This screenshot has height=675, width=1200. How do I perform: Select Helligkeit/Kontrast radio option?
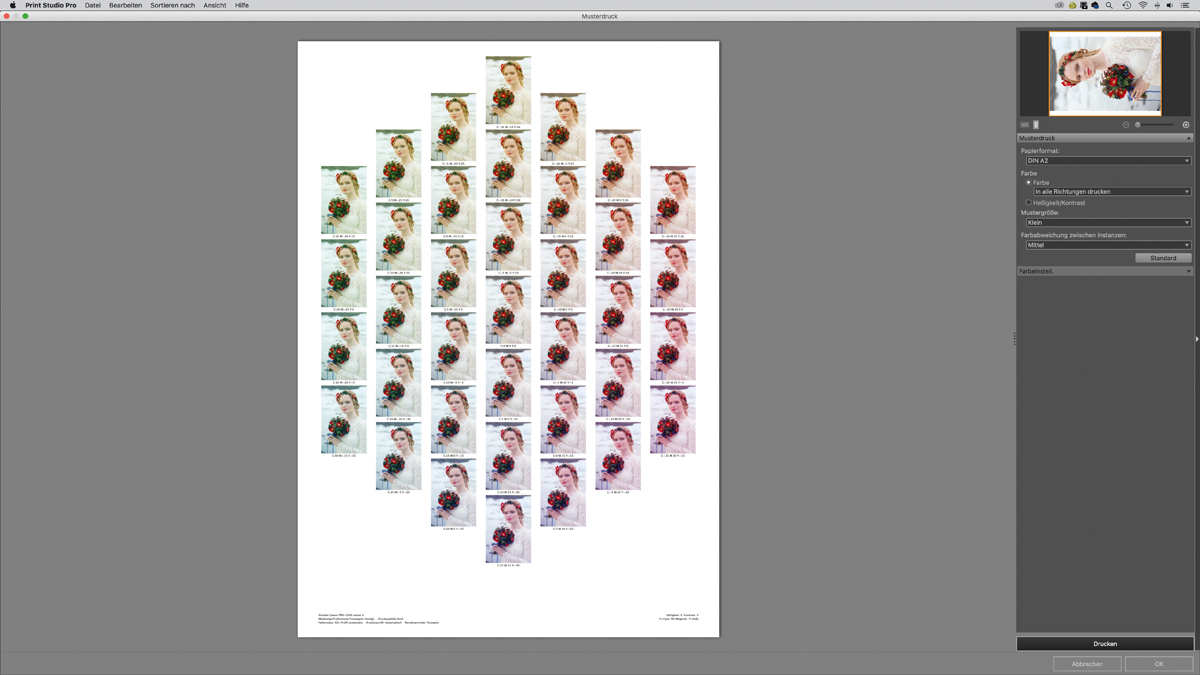click(x=1028, y=203)
